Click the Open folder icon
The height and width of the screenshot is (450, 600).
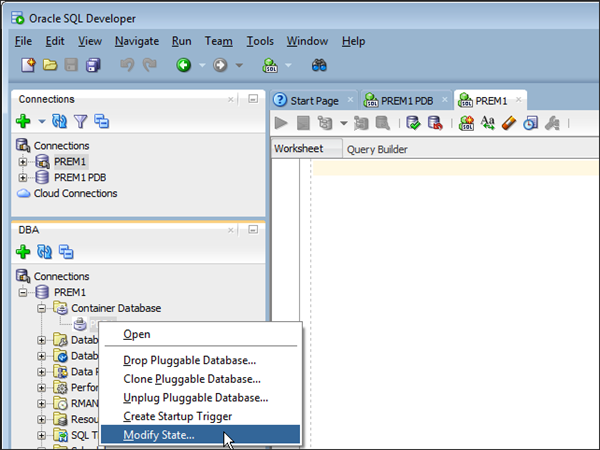[50, 65]
